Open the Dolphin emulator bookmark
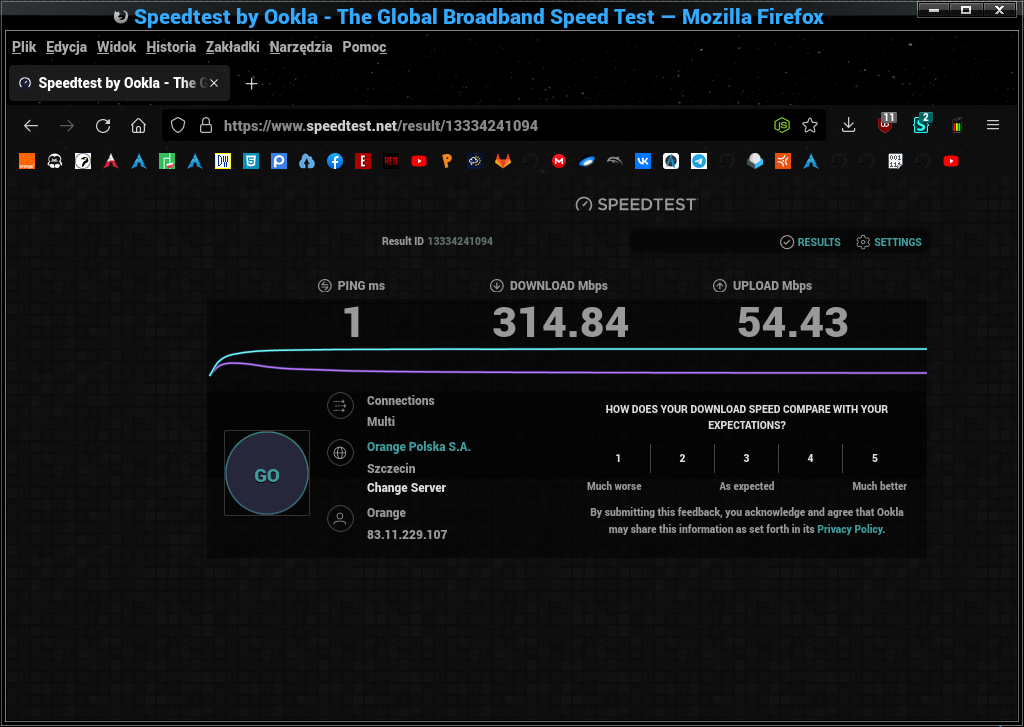This screenshot has width=1024, height=727. click(615, 161)
